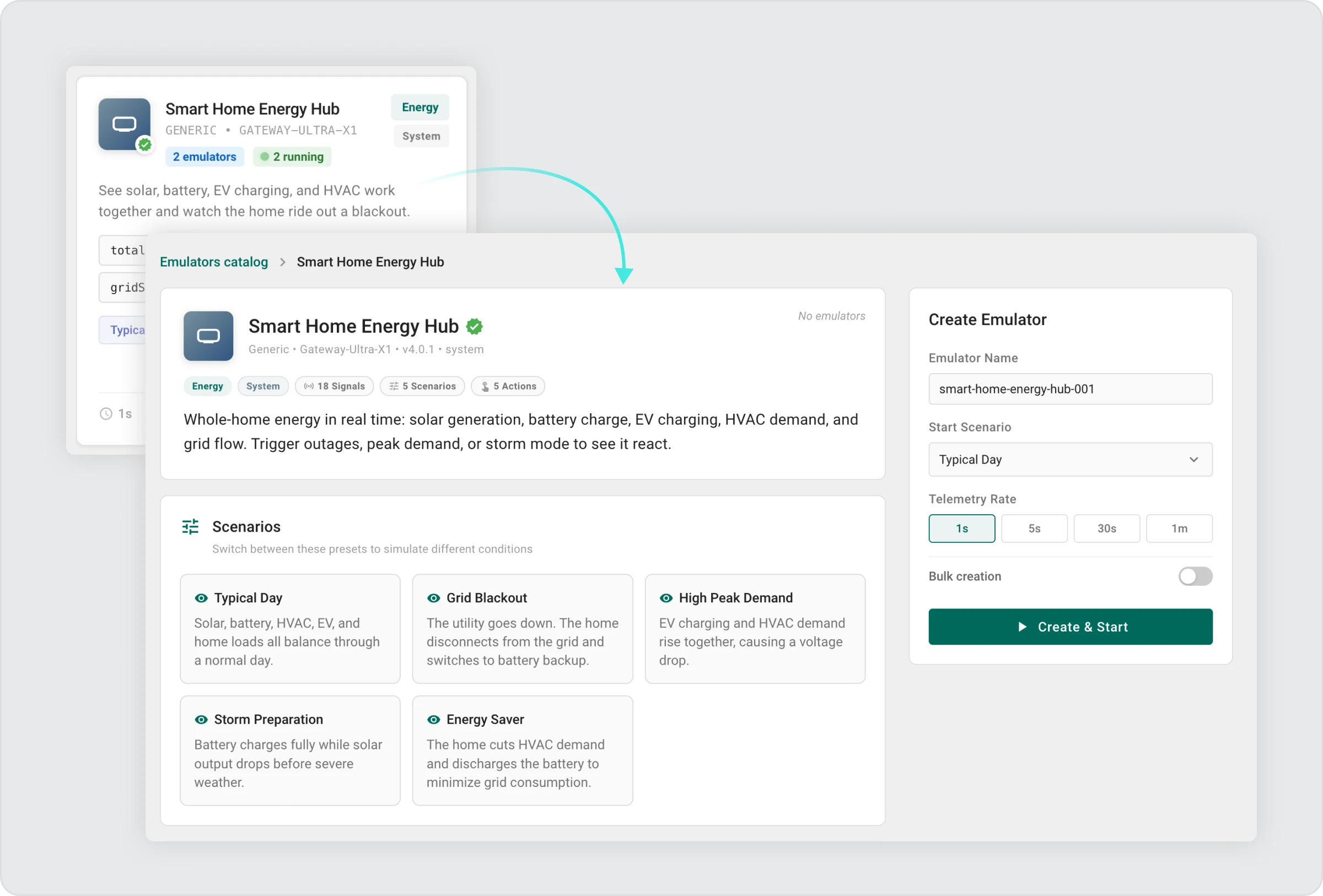Click the Smart Home Energy Hub device icon

[x=208, y=336]
